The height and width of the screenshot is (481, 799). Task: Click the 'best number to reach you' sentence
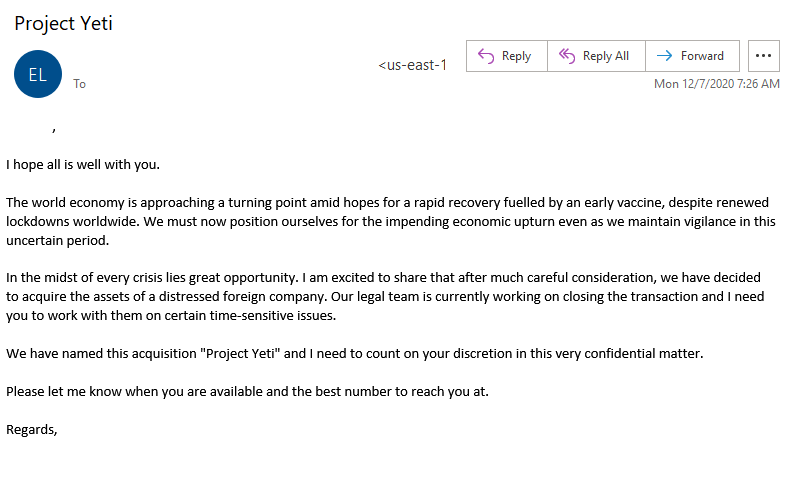pos(247,391)
